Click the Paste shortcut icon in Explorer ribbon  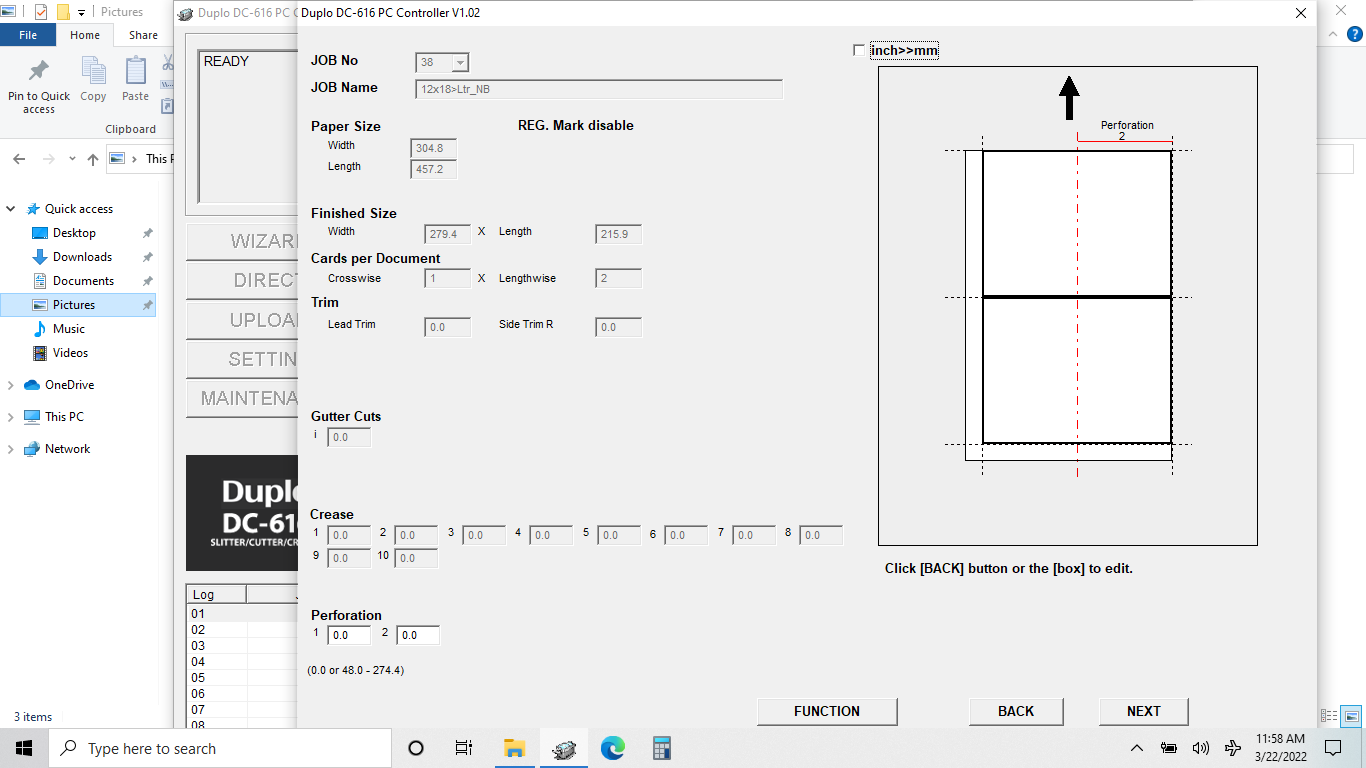click(x=167, y=105)
